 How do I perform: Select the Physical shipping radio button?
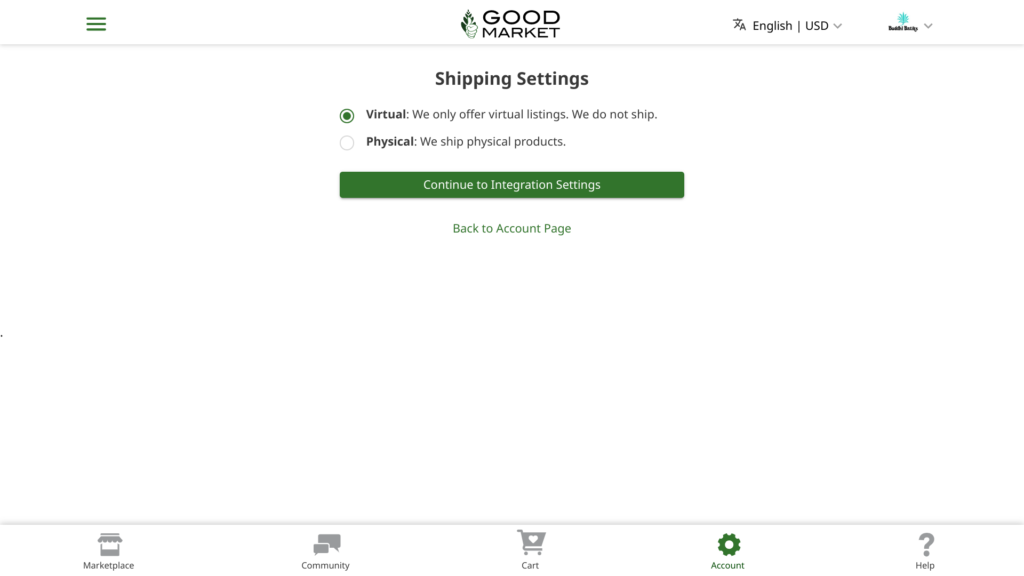click(x=347, y=142)
